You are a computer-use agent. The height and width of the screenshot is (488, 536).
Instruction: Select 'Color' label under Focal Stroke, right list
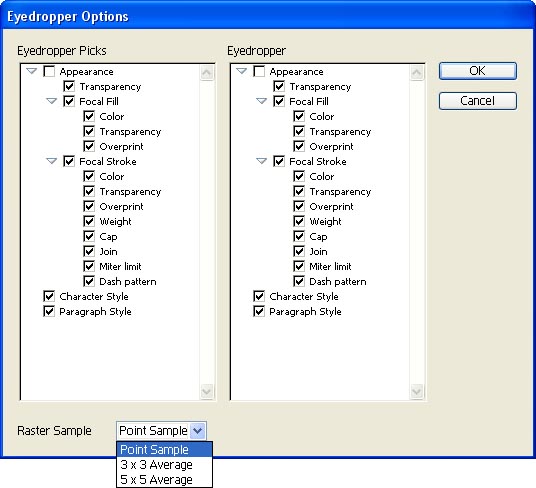[322, 176]
